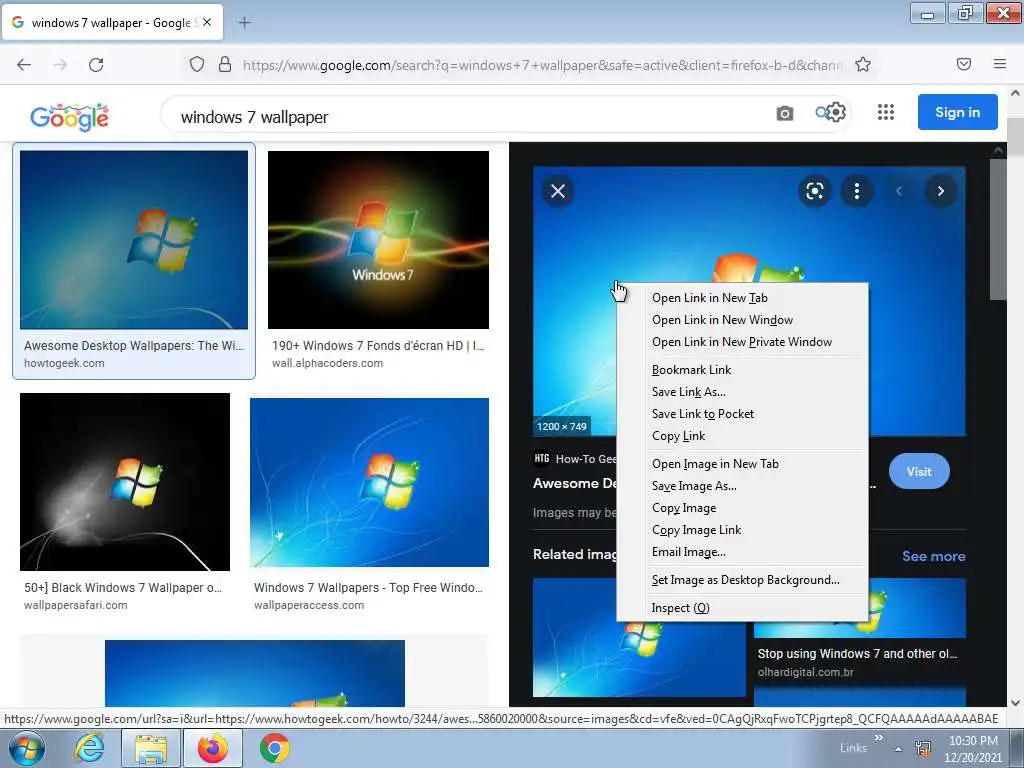Viewport: 1024px width, 768px height.
Task: Select the howtogeek.com wallpaper thumbnail
Action: pos(134,240)
